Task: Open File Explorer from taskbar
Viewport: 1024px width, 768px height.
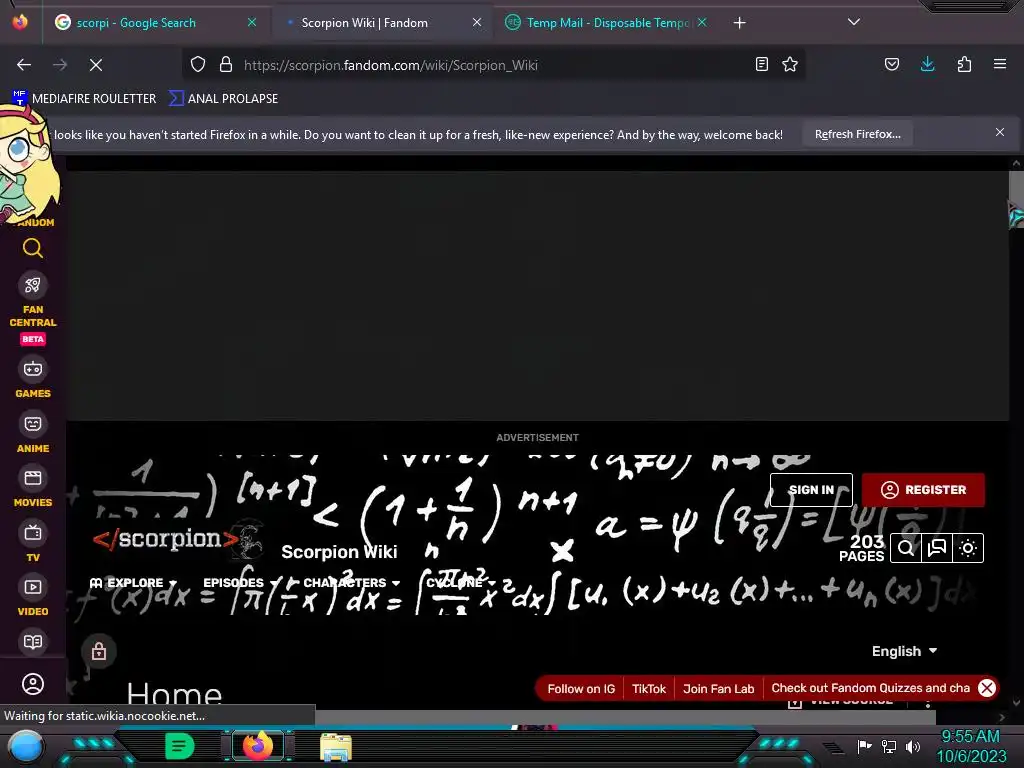Action: point(336,746)
